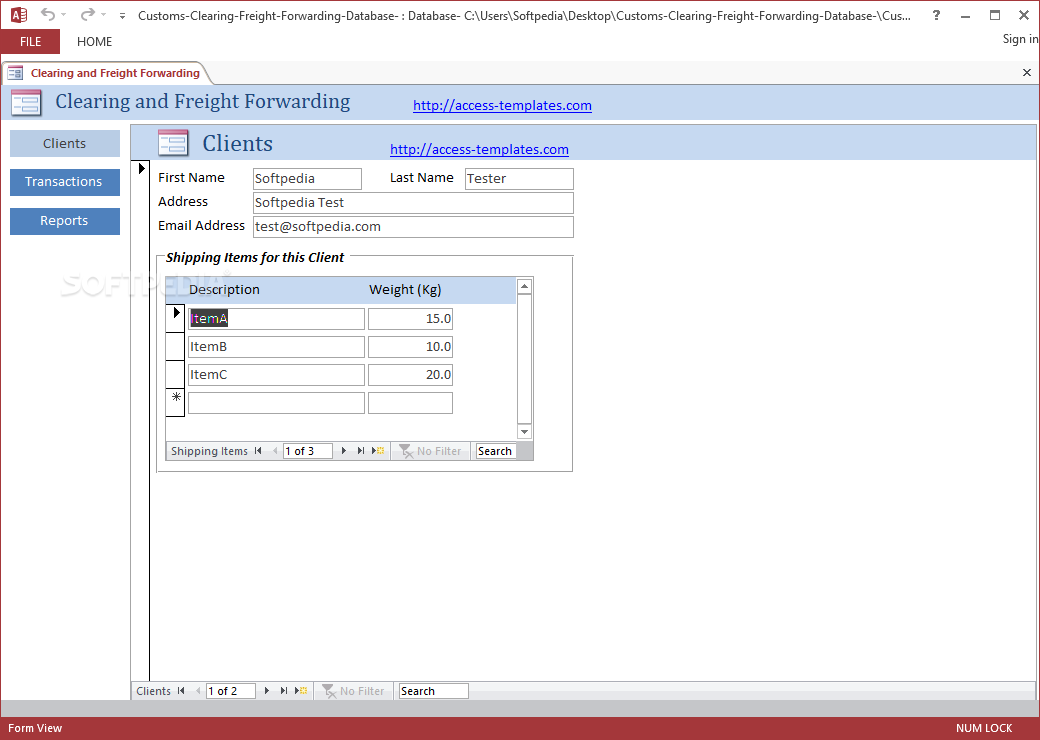Open the Undo history dropdown arrow
Viewport: 1040px width, 740px height.
tap(64, 15)
